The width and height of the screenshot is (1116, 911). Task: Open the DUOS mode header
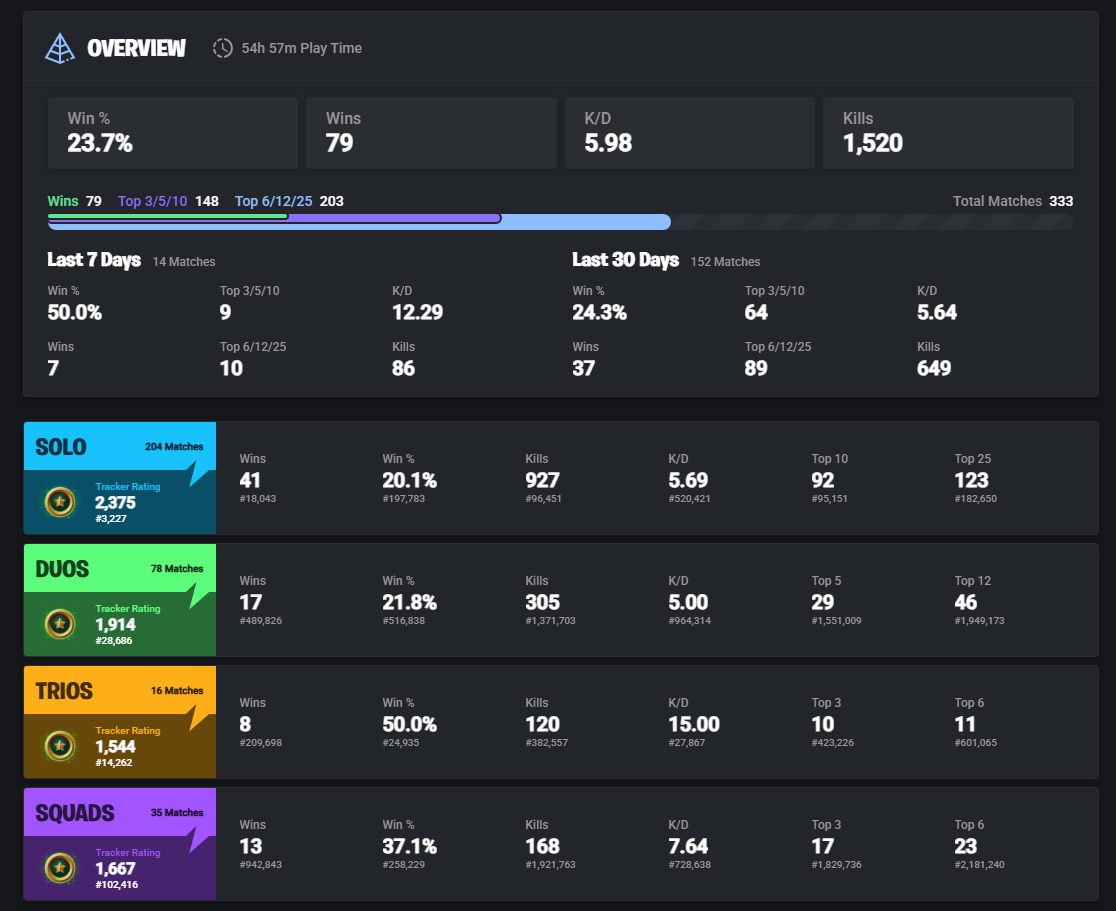click(120, 568)
